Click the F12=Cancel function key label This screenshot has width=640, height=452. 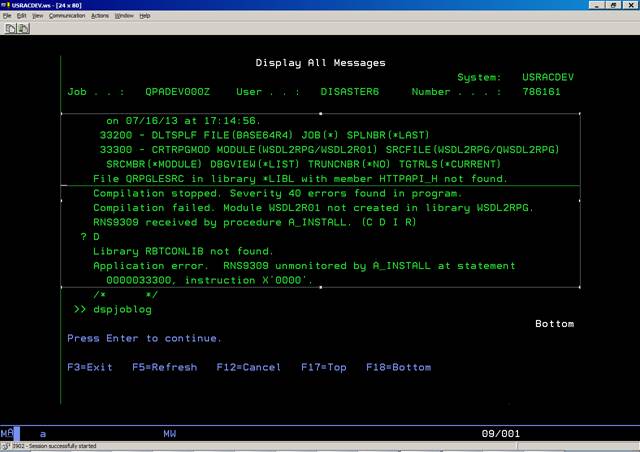coord(249,367)
